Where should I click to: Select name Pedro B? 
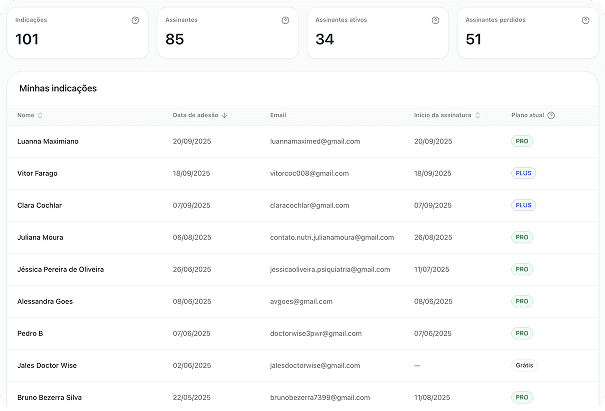point(30,334)
